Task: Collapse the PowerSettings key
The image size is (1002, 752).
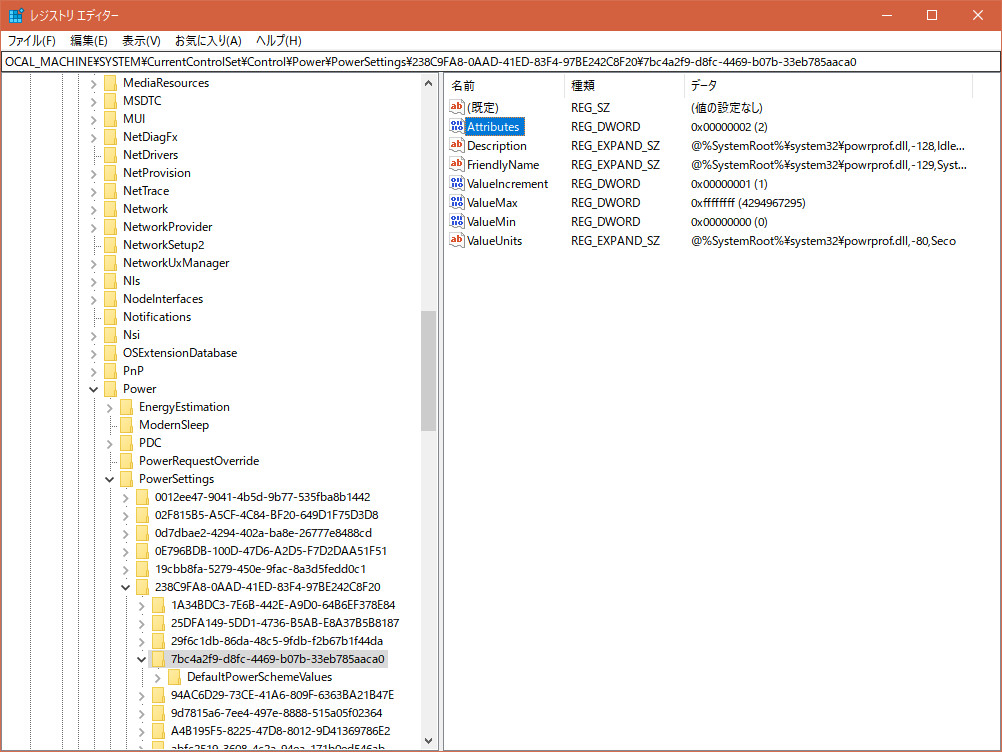Action: click(x=110, y=479)
